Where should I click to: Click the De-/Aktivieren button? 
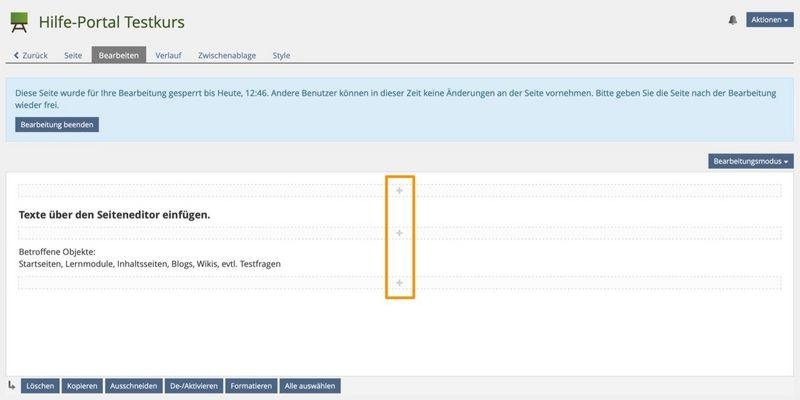pos(194,386)
